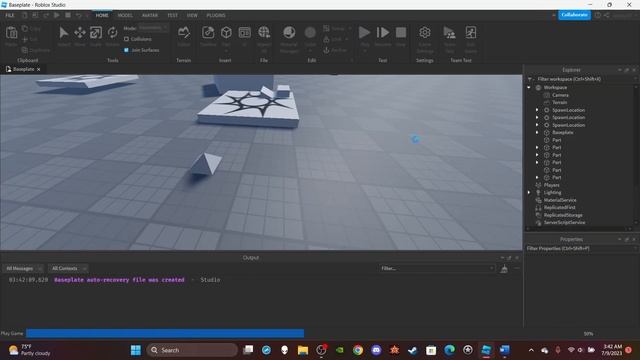This screenshot has height=360, width=640.
Task: Open the All Messages dropdown
Action: [22, 269]
